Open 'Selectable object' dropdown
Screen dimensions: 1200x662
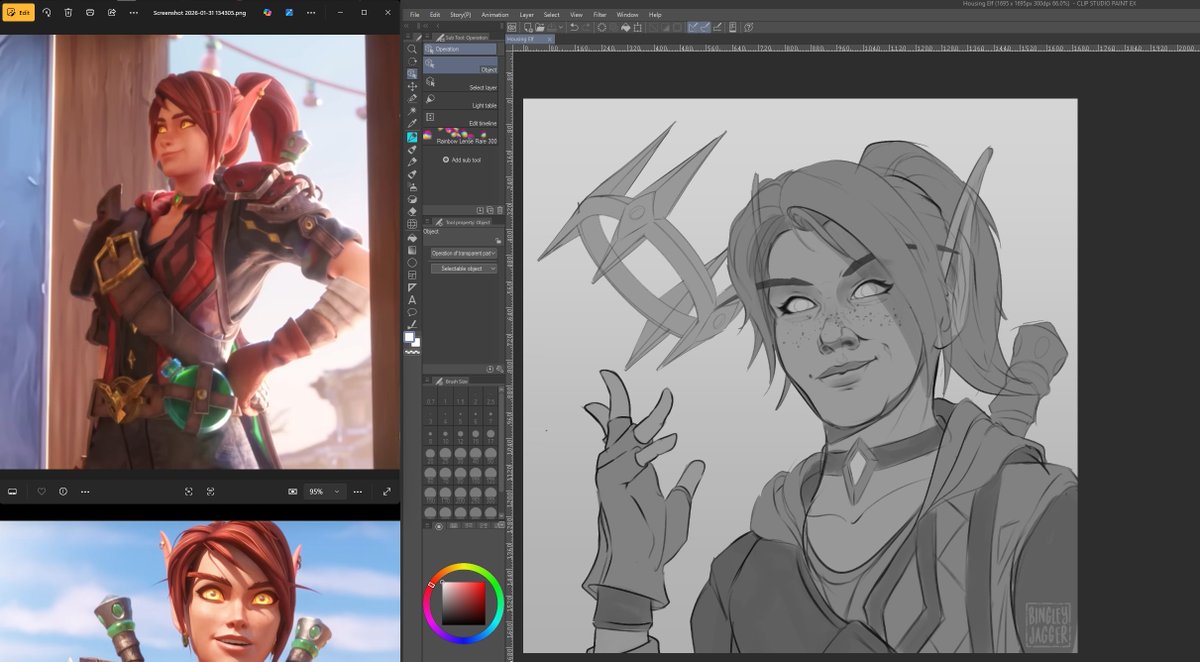pyautogui.click(x=464, y=268)
